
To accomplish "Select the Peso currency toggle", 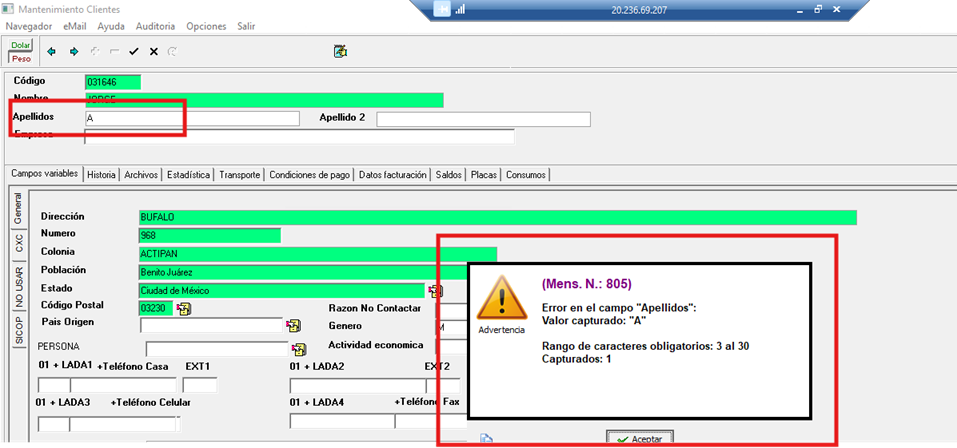I will coord(21,58).
